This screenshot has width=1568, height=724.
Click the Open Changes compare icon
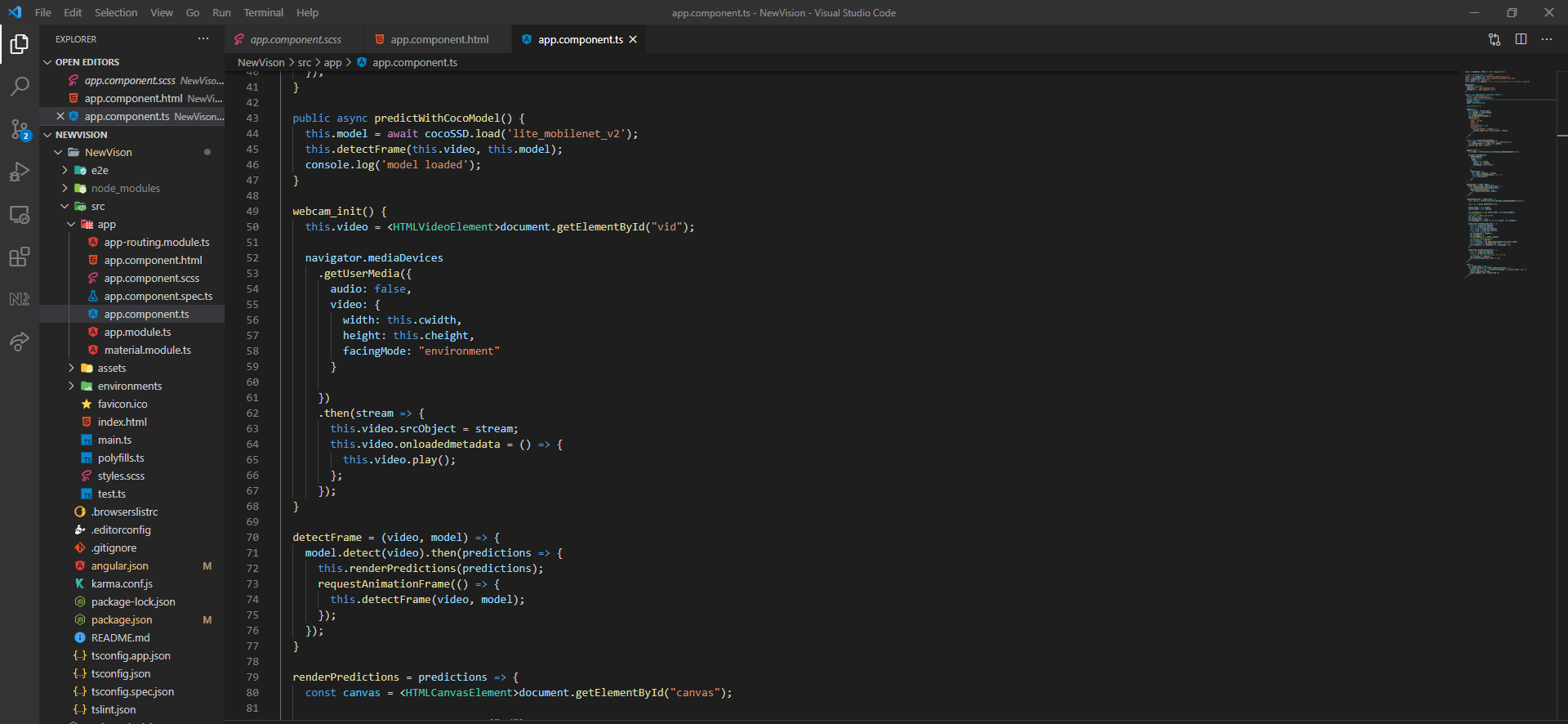coord(1494,39)
